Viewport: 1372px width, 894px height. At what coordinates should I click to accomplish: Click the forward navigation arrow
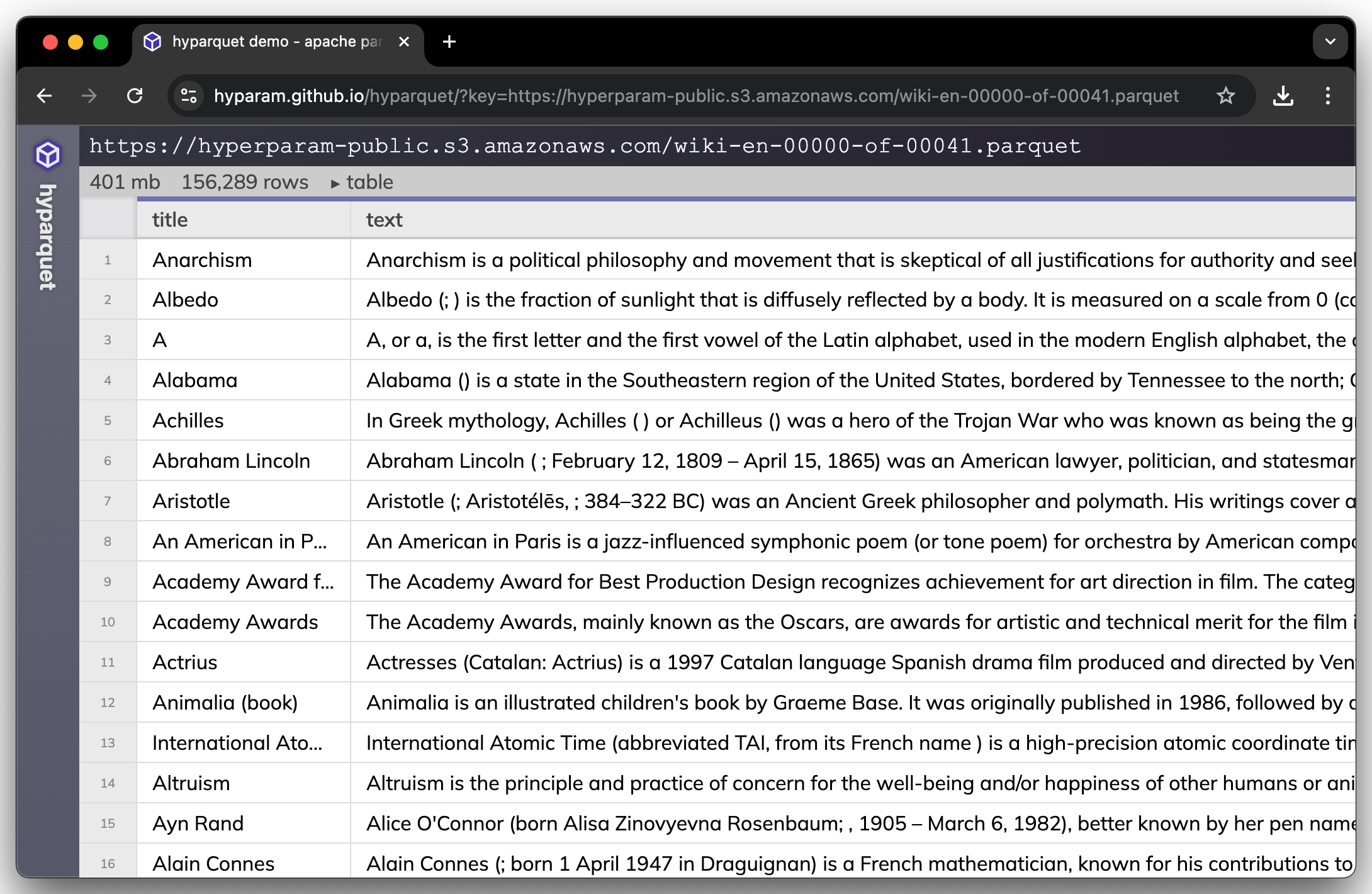pyautogui.click(x=89, y=96)
